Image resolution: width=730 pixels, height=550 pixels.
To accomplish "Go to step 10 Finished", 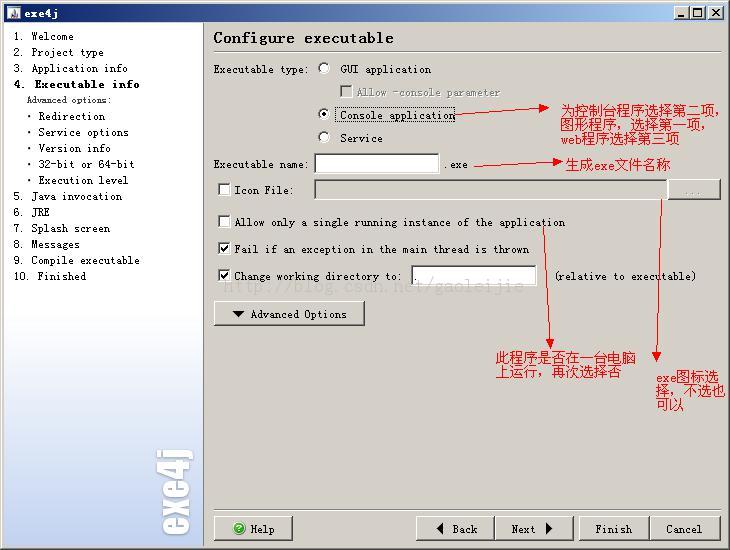I will [x=50, y=276].
